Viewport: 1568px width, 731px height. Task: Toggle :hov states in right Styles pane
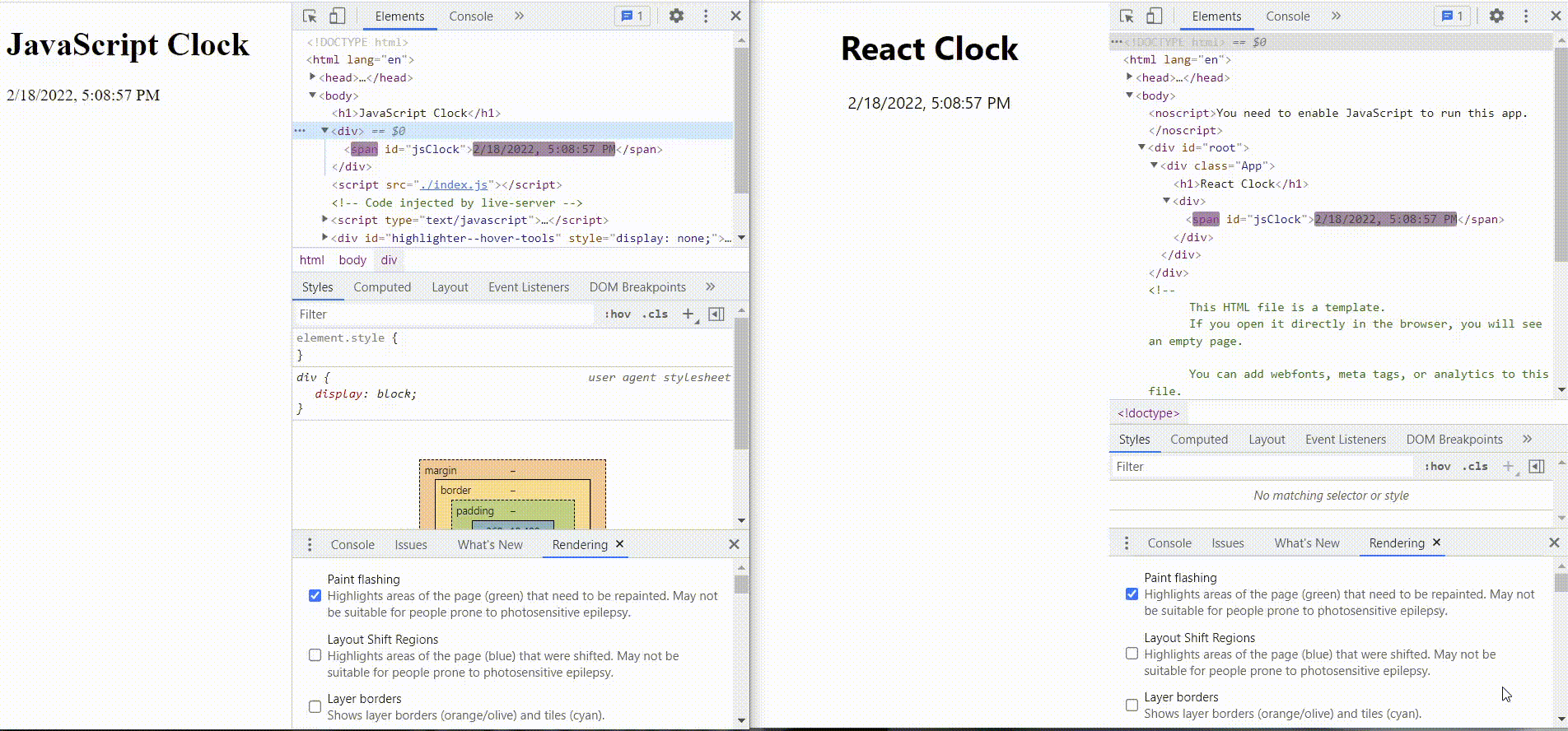(x=1438, y=466)
